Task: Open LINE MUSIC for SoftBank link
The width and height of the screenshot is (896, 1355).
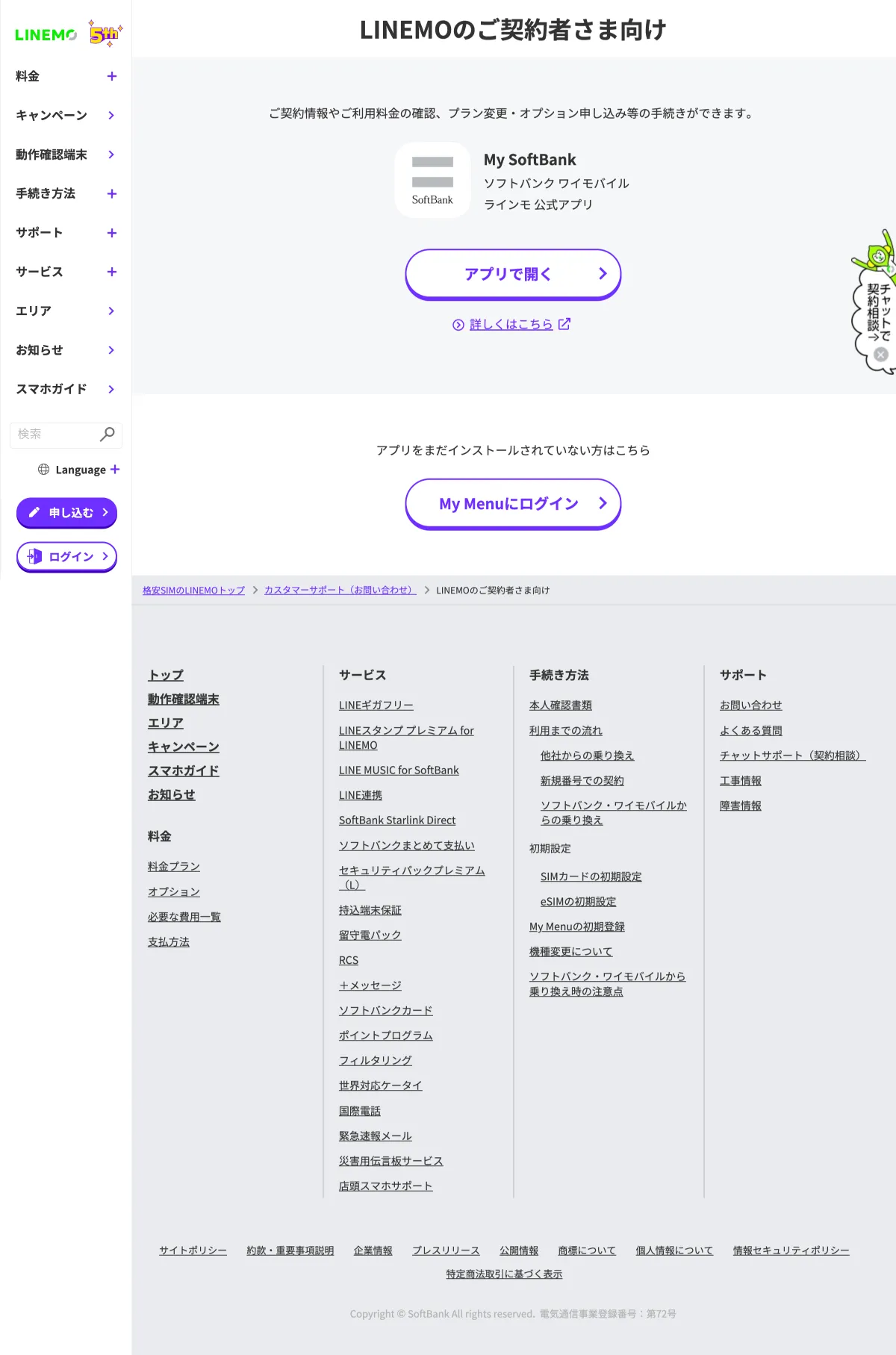Action: click(399, 770)
